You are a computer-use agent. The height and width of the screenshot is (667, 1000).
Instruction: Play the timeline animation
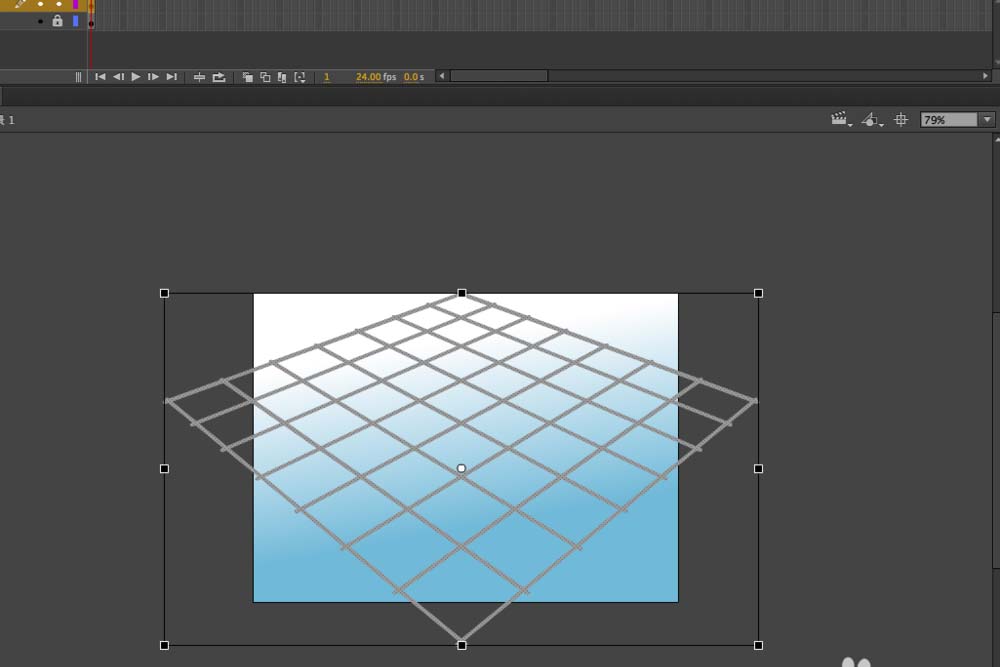click(136, 77)
